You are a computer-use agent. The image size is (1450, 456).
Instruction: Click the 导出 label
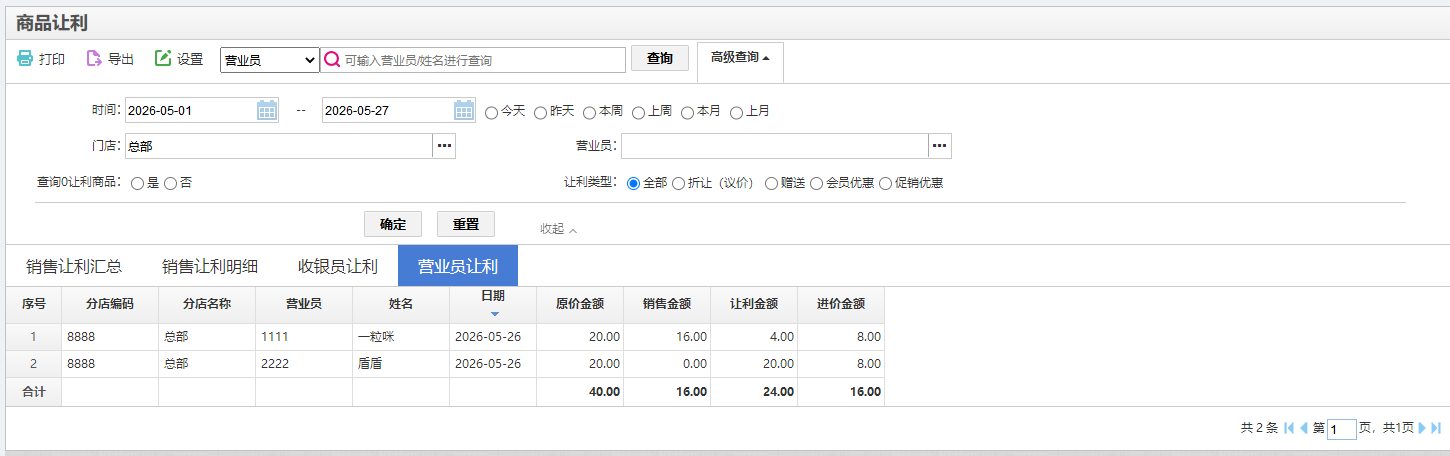121,60
